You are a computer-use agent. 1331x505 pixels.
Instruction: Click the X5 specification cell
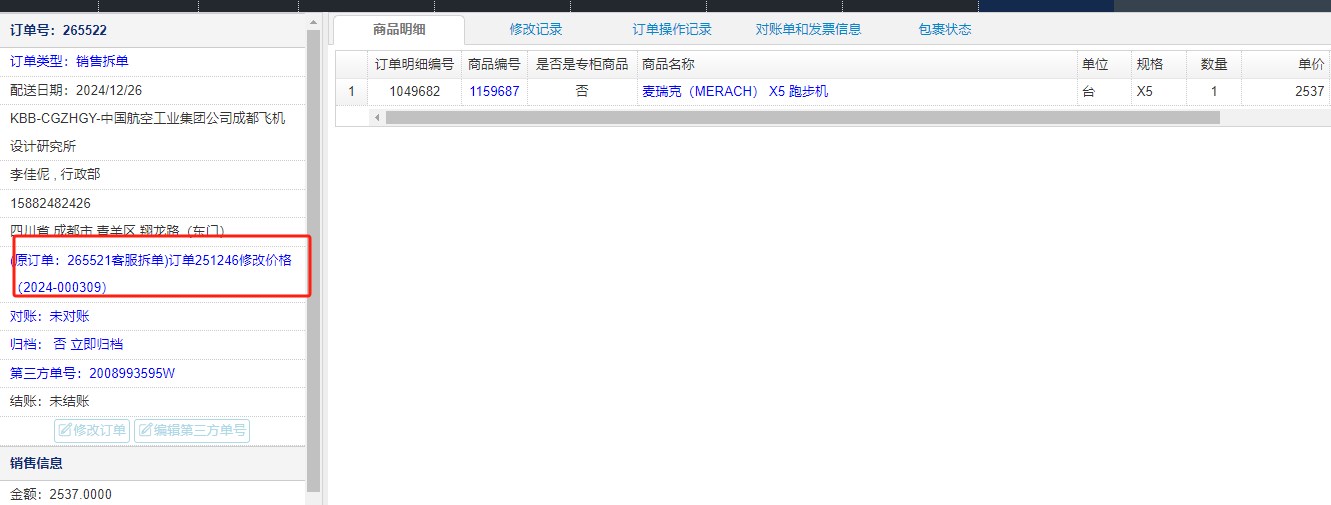point(1159,91)
